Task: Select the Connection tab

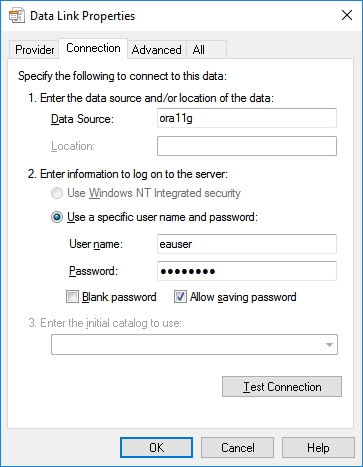Action: [93, 49]
